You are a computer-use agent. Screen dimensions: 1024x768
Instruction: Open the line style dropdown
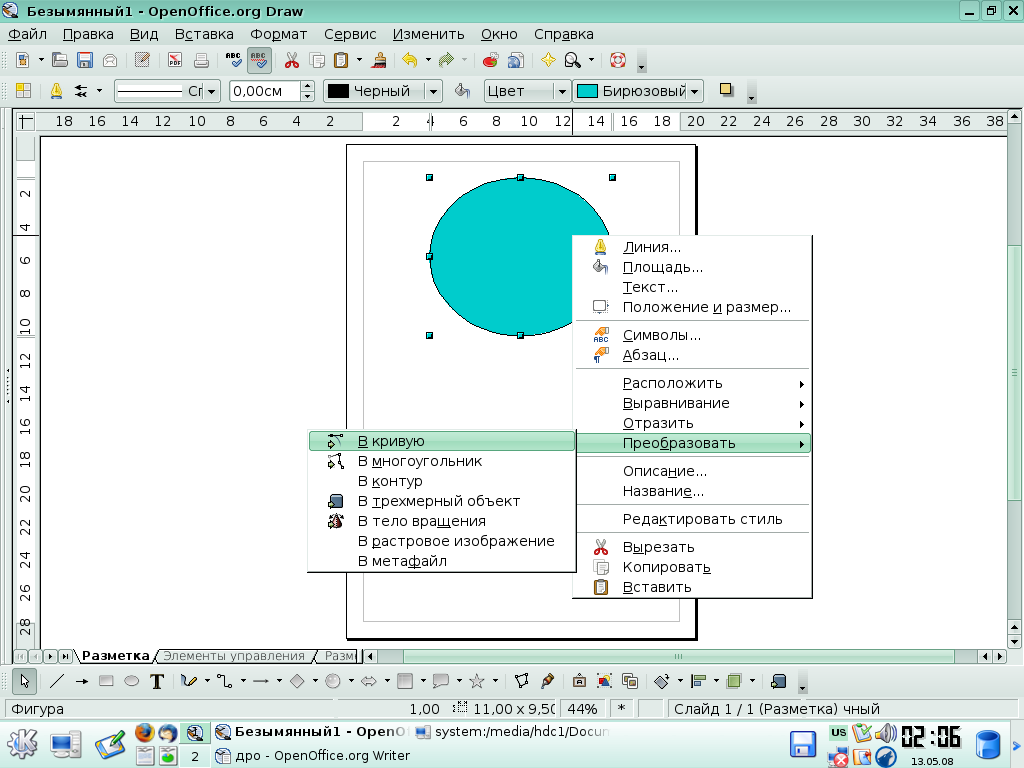[x=212, y=91]
